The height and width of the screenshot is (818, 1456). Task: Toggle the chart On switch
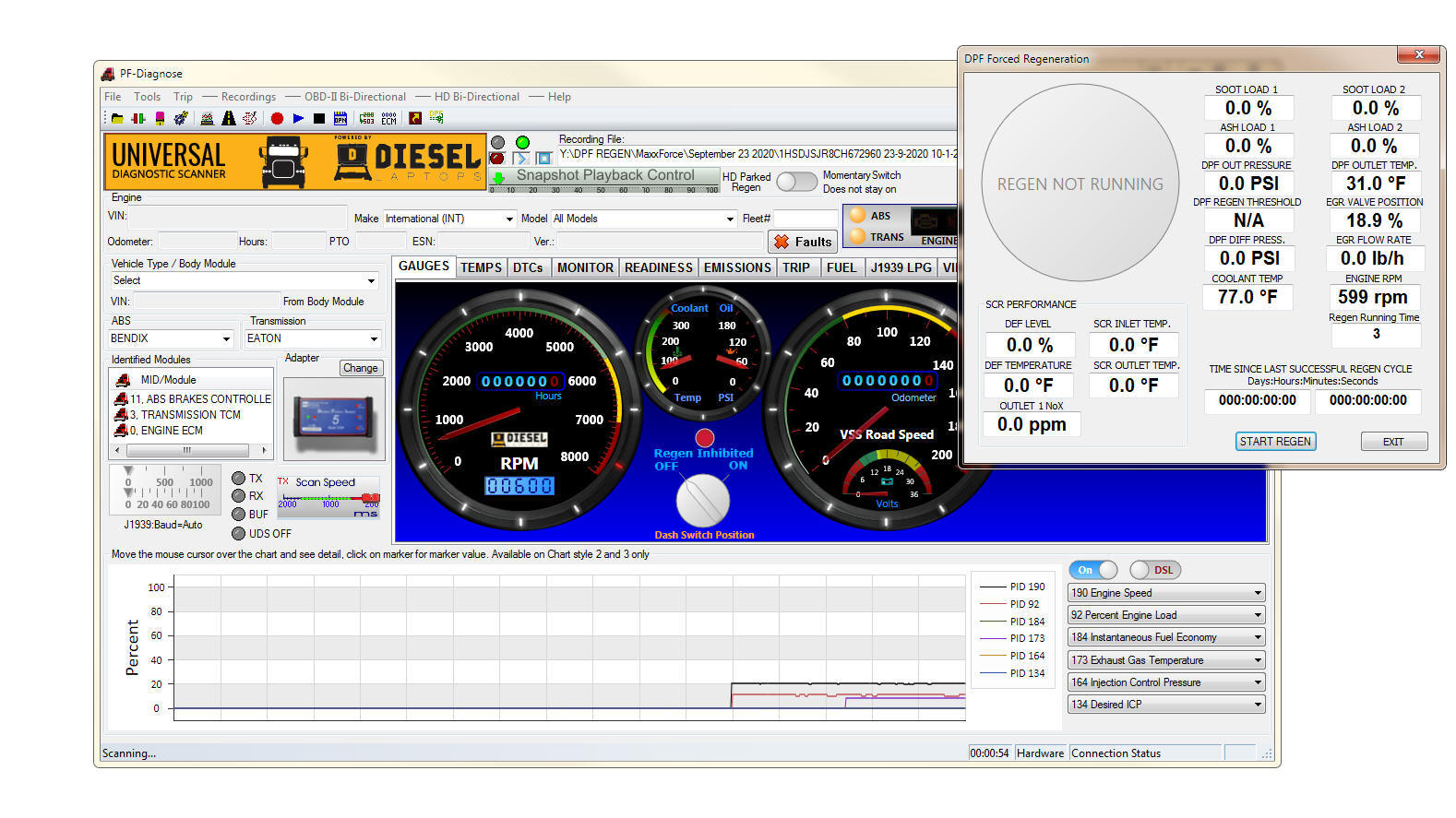point(1093,570)
